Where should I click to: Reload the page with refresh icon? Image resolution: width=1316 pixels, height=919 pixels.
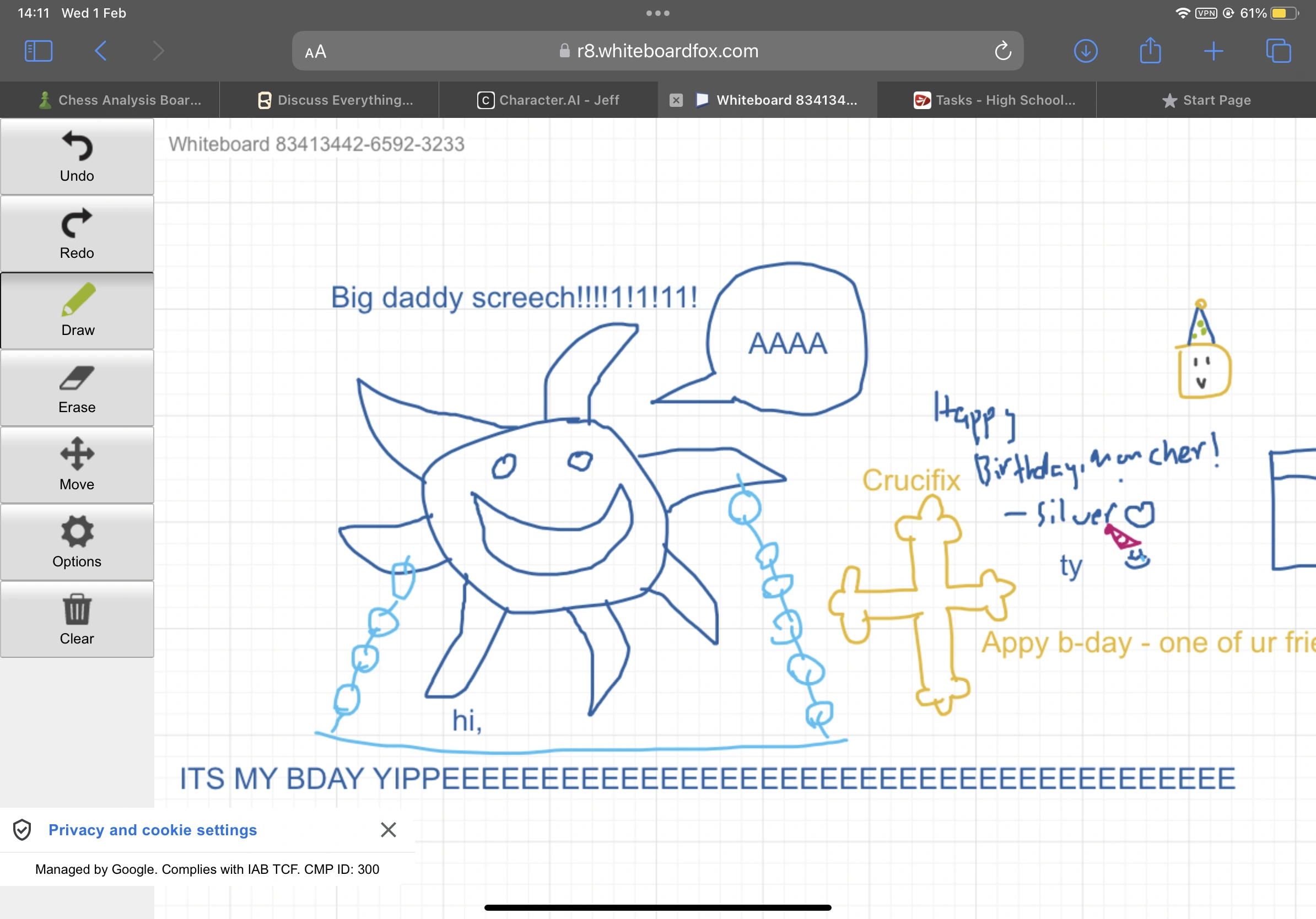1002,51
